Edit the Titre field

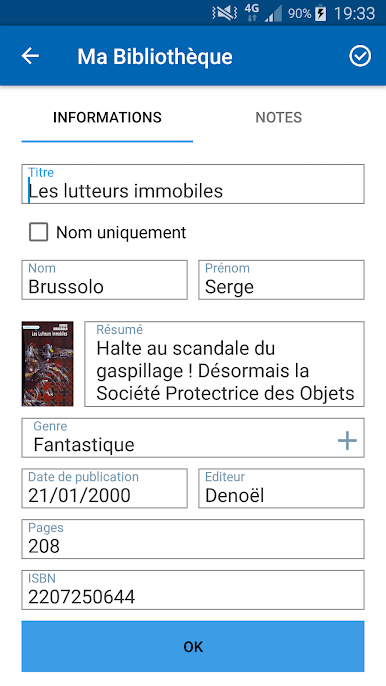[193, 184]
